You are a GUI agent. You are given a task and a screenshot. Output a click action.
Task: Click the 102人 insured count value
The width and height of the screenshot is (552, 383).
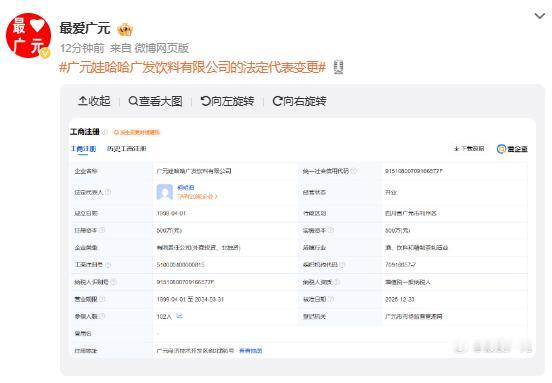[x=164, y=316]
